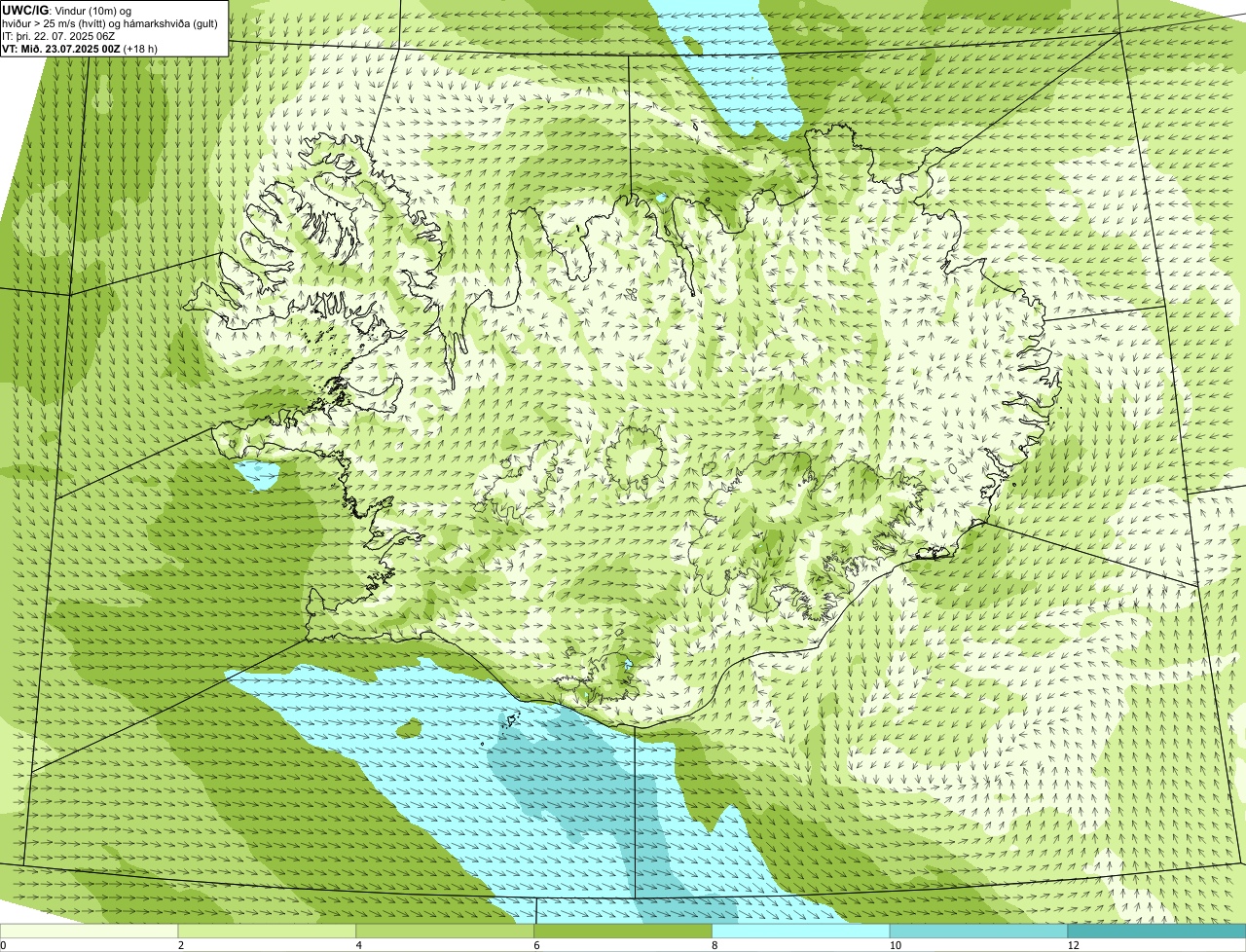The image size is (1246, 952).
Task: Select the 8–10 light cyan color bar segment
Action: click(801, 931)
